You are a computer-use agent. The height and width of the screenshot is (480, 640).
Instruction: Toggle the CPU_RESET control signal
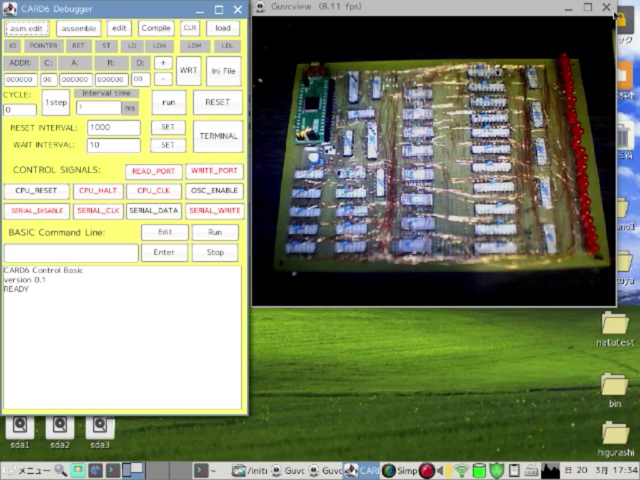tap(36, 191)
